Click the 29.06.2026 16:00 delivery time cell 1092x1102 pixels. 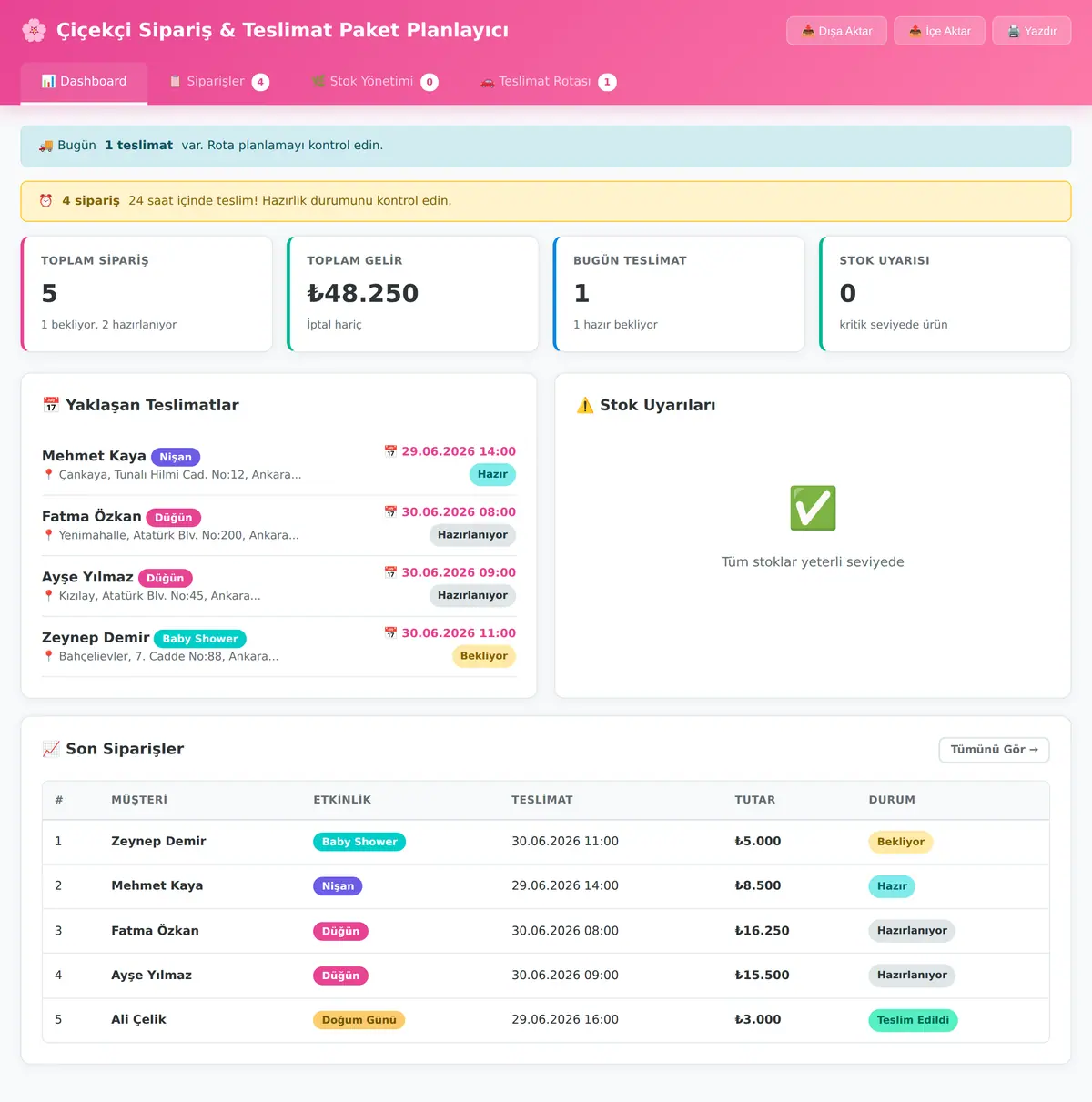tap(565, 1020)
